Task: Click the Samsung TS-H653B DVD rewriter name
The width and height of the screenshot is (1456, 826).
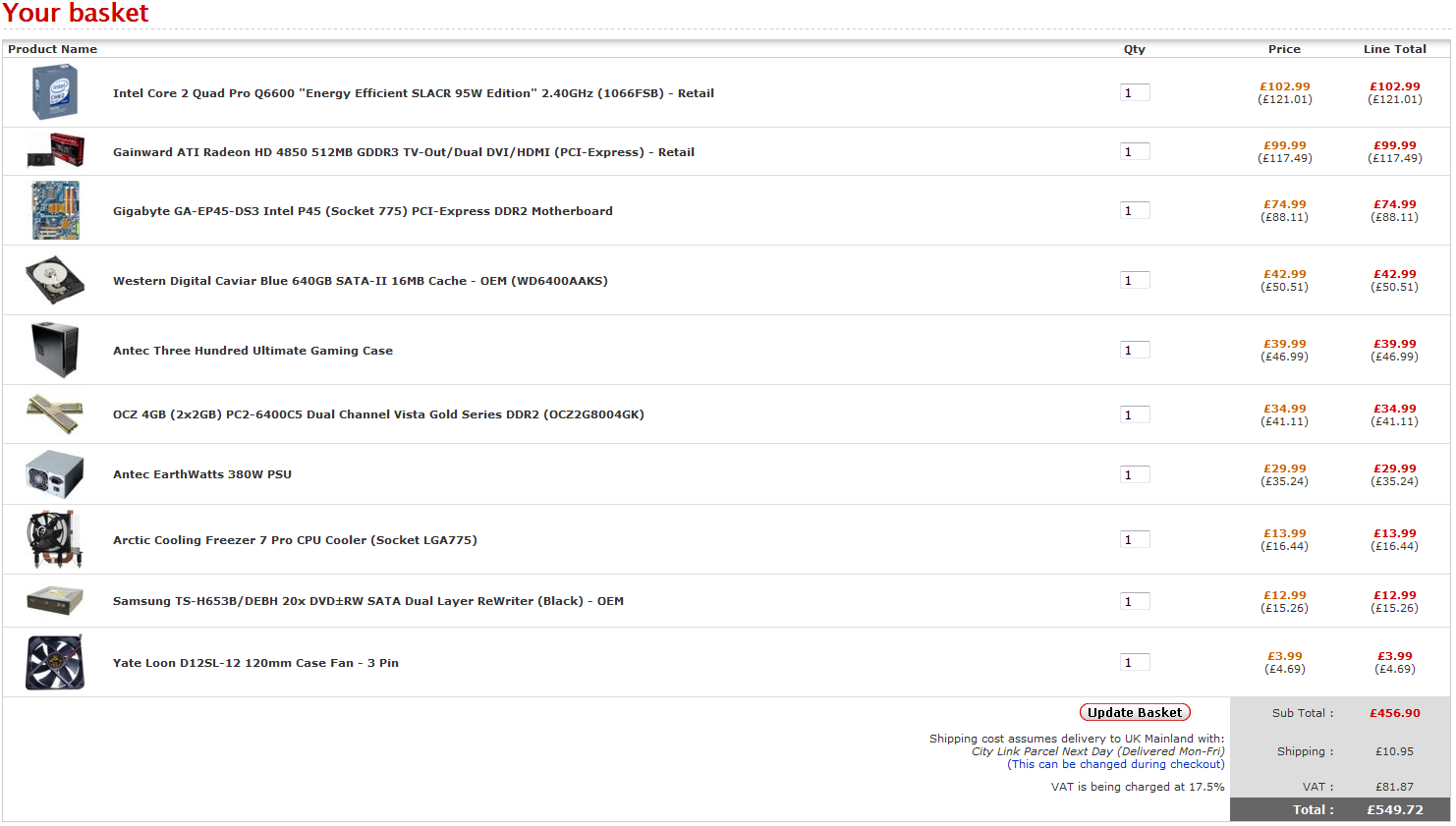Action: [x=367, y=601]
